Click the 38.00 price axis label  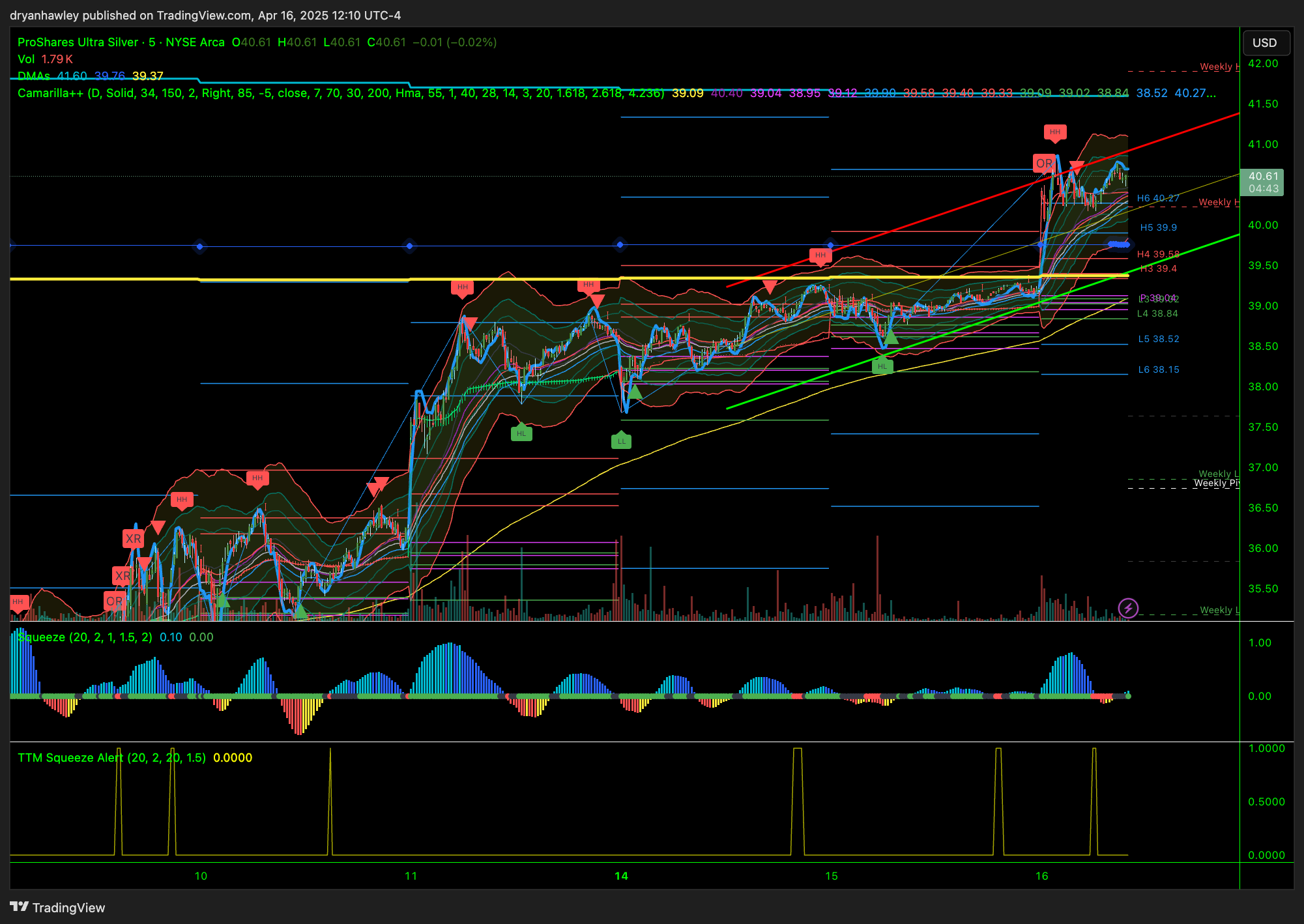coord(1262,387)
